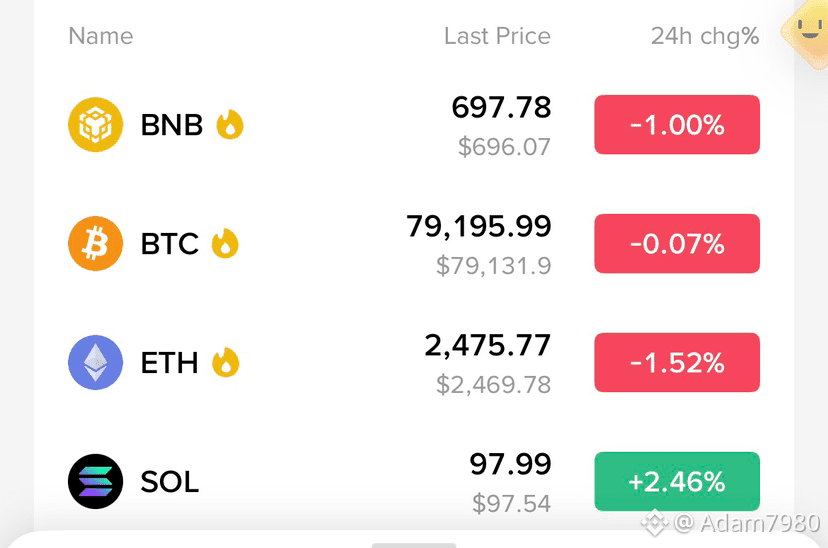The height and width of the screenshot is (548, 828).
Task: Select the BNB price 697.78
Action: coord(501,107)
